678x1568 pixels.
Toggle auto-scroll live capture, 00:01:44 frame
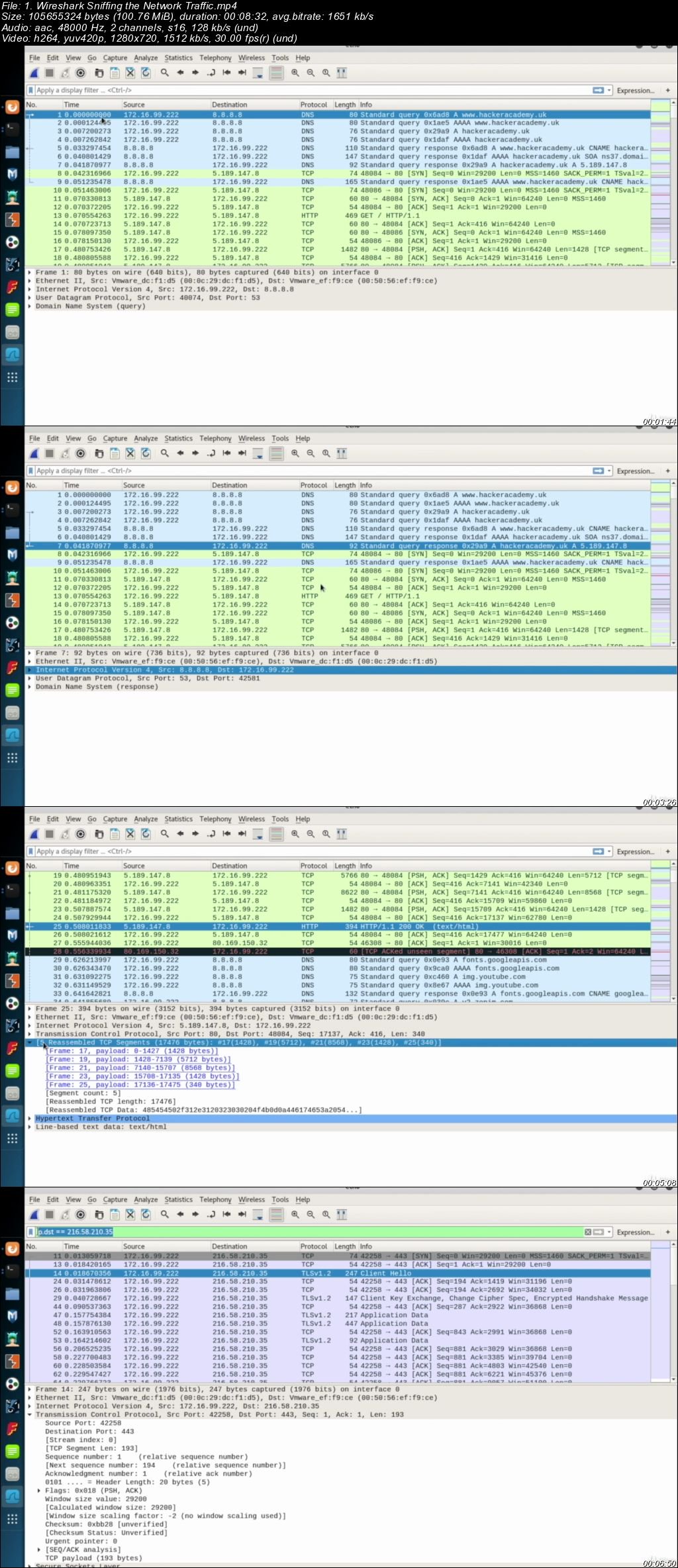coord(258,73)
